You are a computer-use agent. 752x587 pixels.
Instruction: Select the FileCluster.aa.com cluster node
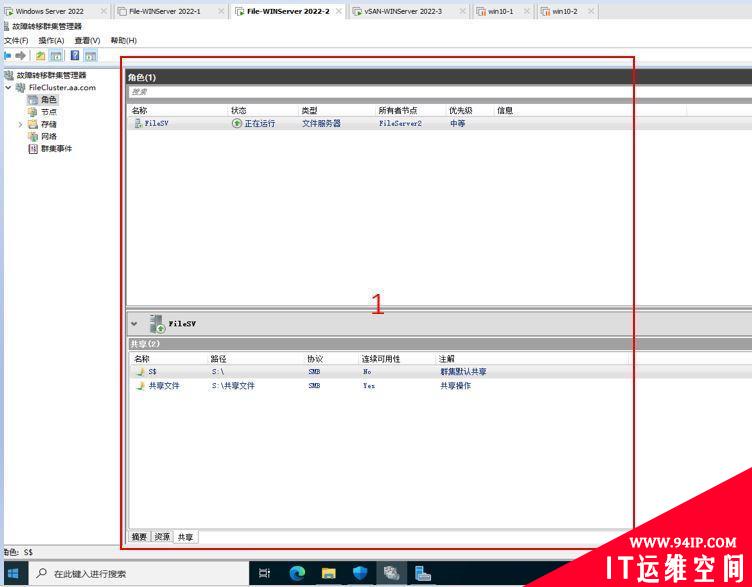click(62, 88)
